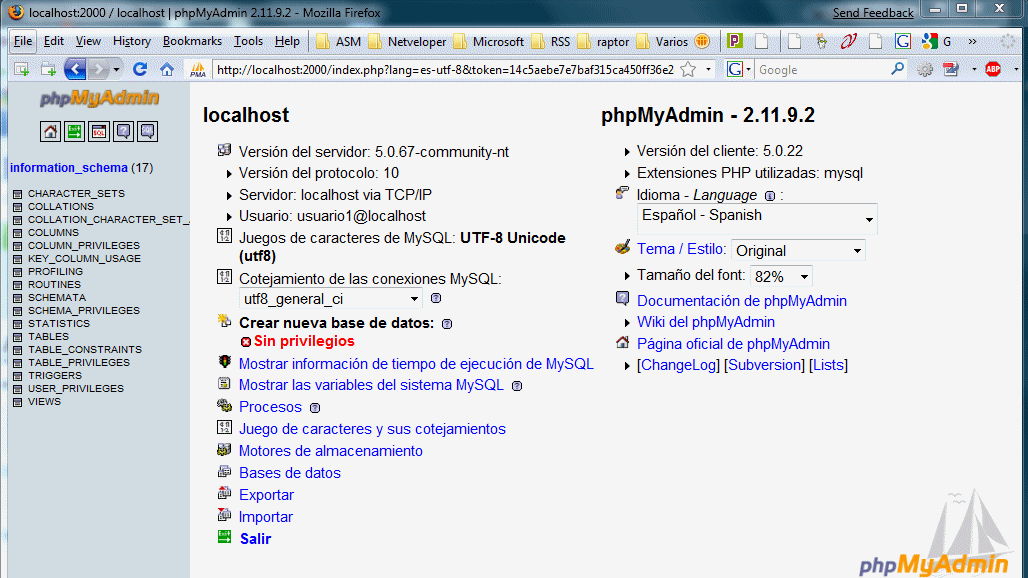This screenshot has width=1028, height=578.
Task: Click the orange round bookmark icon after Varios
Action: pos(702,41)
